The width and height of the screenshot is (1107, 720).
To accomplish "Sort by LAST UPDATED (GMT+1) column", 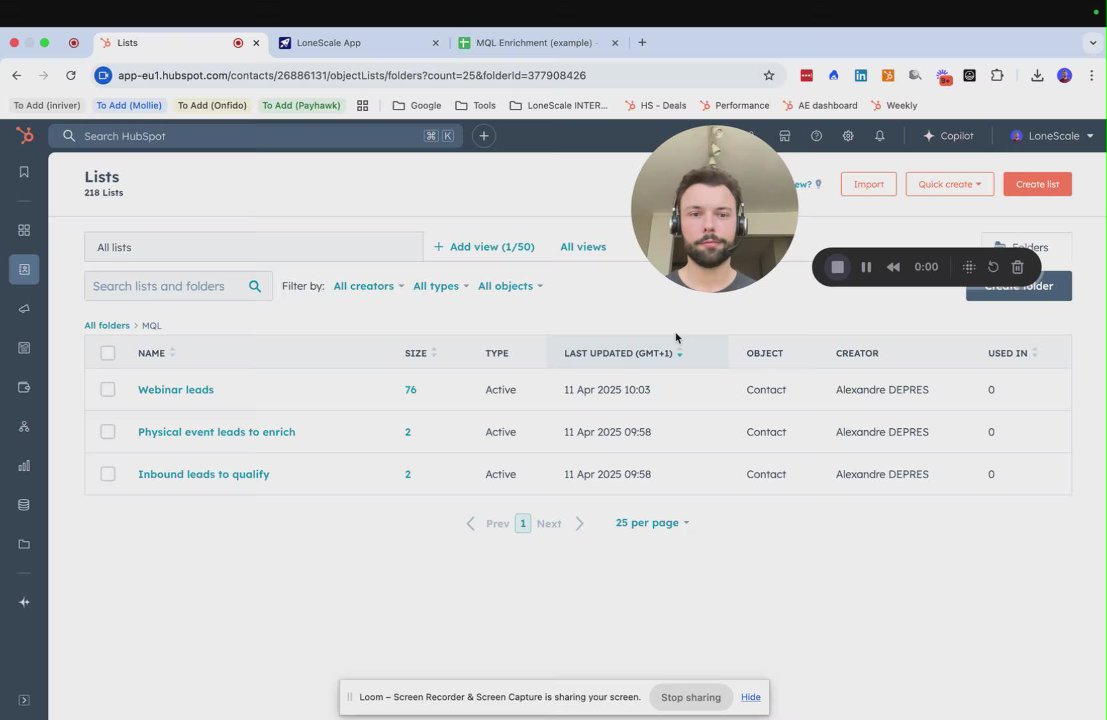I will pyautogui.click(x=623, y=353).
